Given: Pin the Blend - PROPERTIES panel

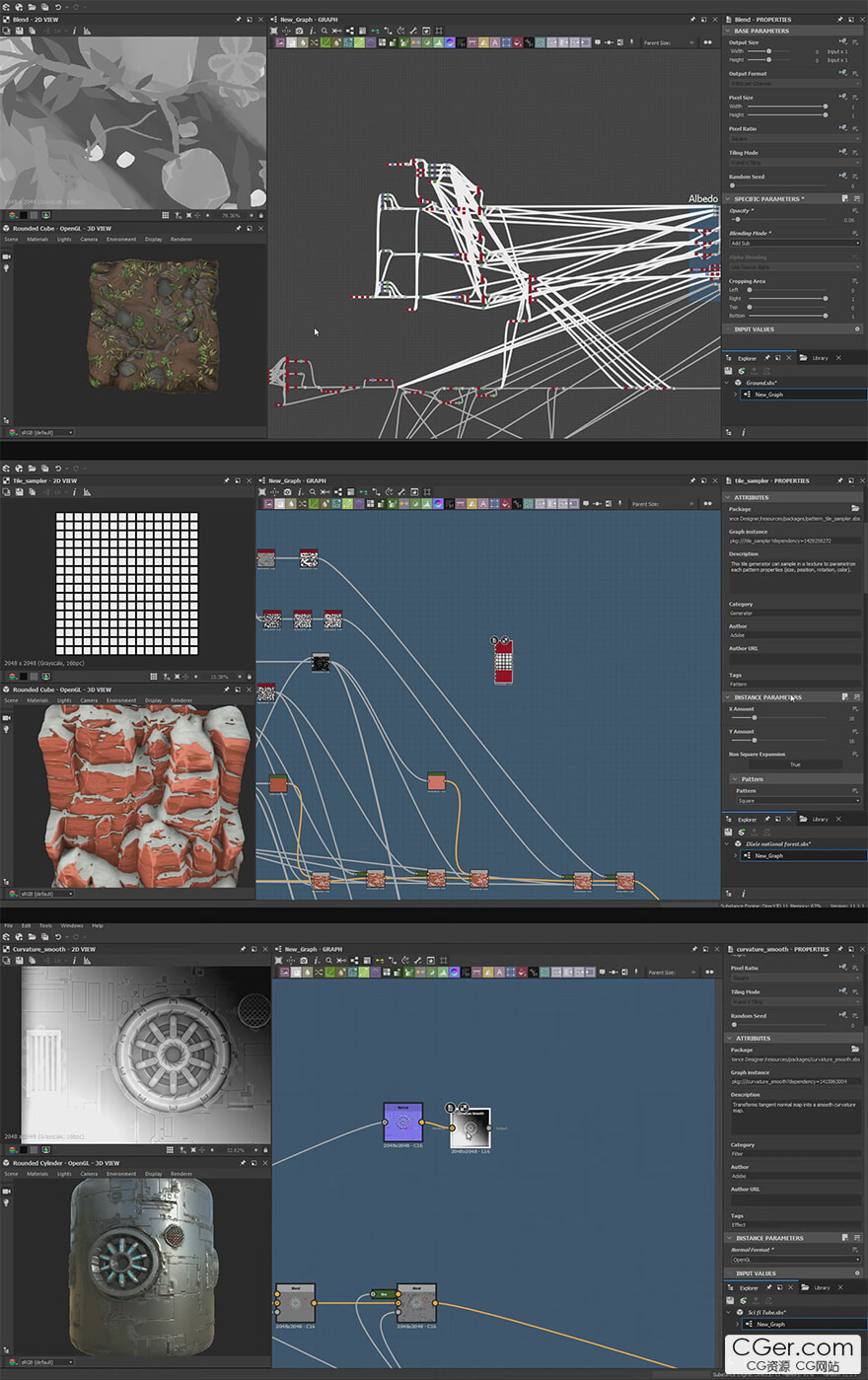Looking at the screenshot, I should click(x=839, y=20).
